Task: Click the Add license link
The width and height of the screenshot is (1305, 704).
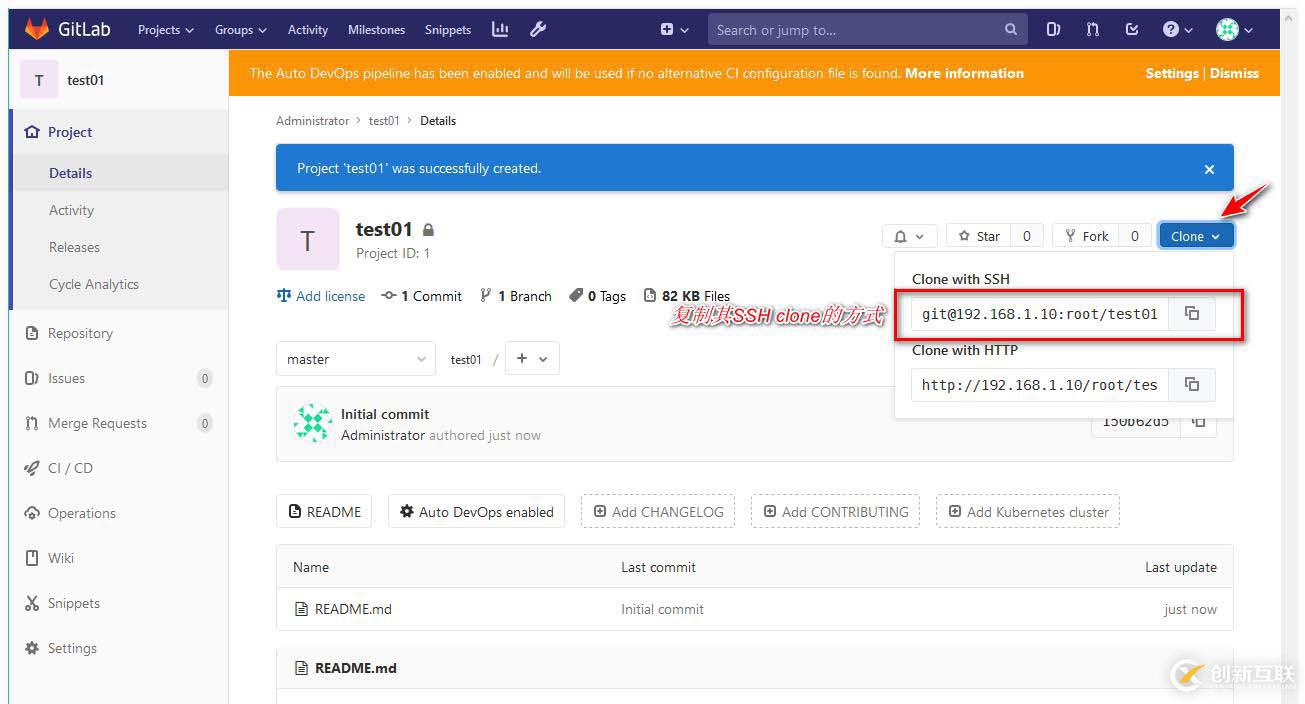Action: click(x=321, y=296)
